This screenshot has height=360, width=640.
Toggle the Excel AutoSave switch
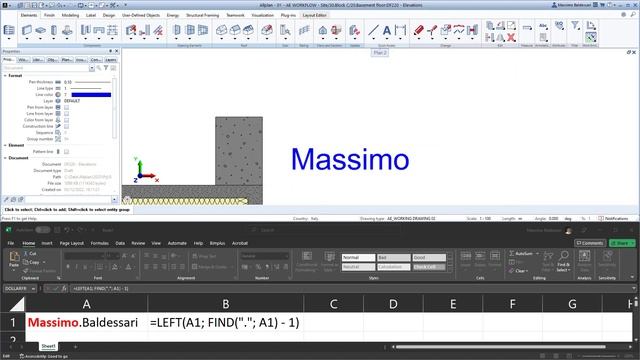tap(42, 230)
